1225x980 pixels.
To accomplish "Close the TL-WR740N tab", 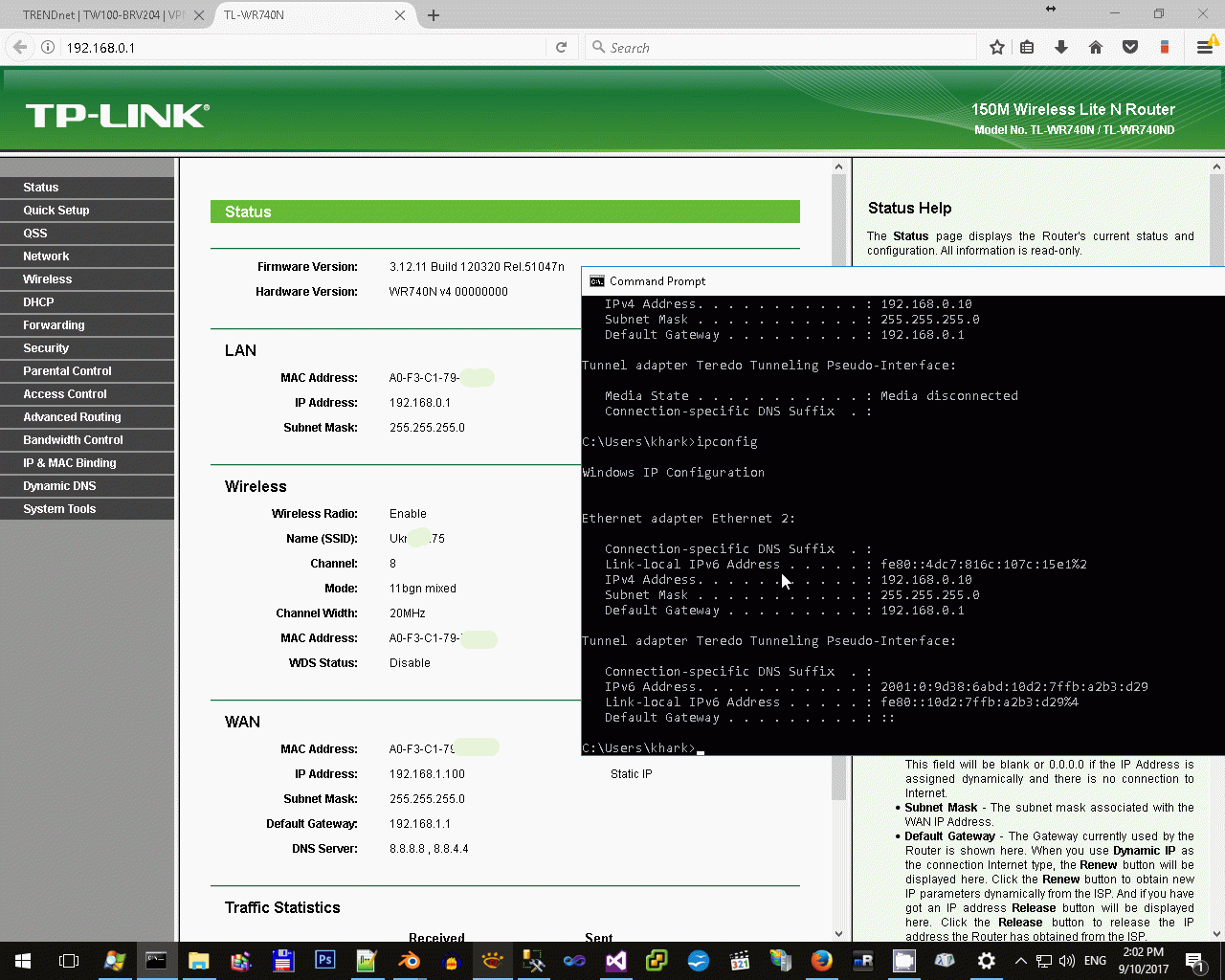I will tap(400, 15).
